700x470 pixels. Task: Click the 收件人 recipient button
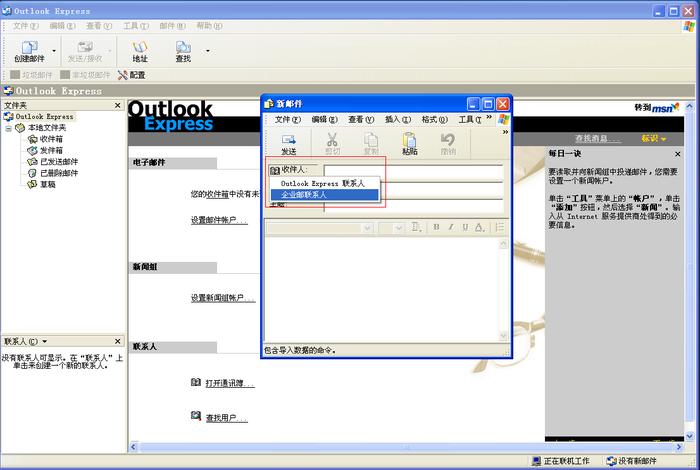[293, 170]
